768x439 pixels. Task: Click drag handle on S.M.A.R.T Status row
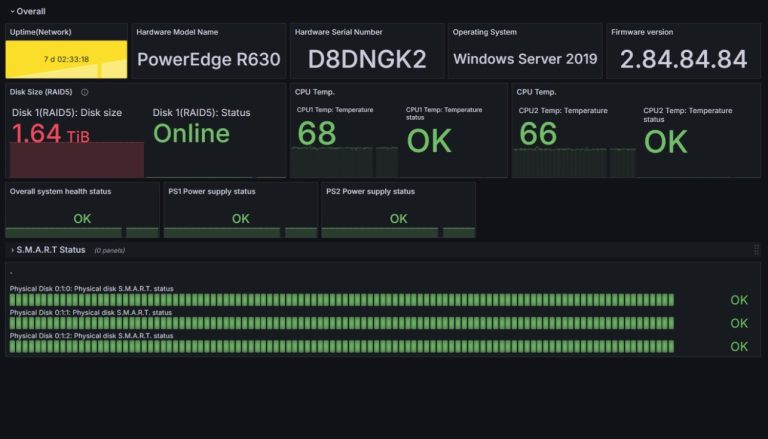tap(756, 250)
